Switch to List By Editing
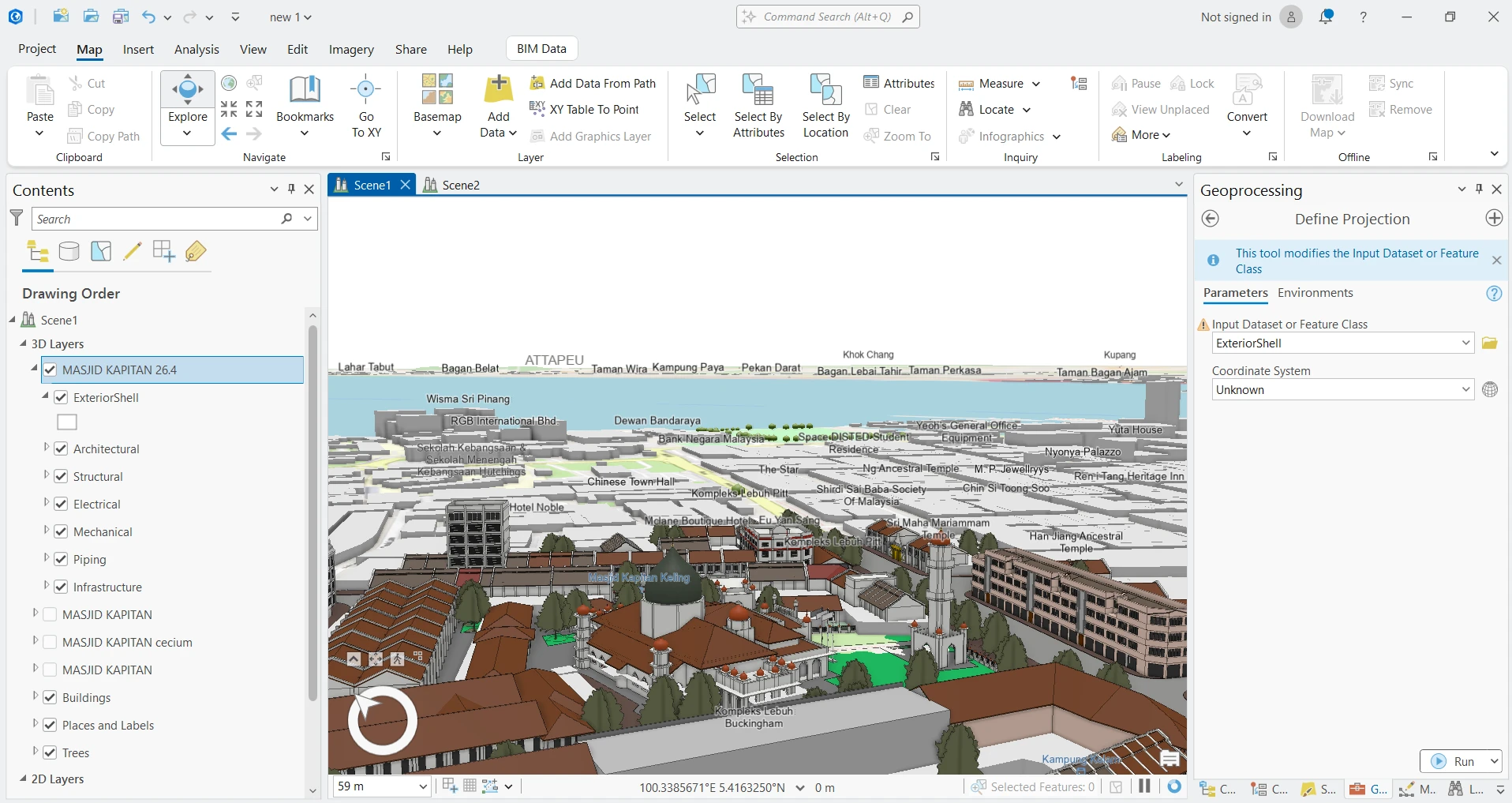Viewport: 1512px width, 803px height. tap(133, 252)
